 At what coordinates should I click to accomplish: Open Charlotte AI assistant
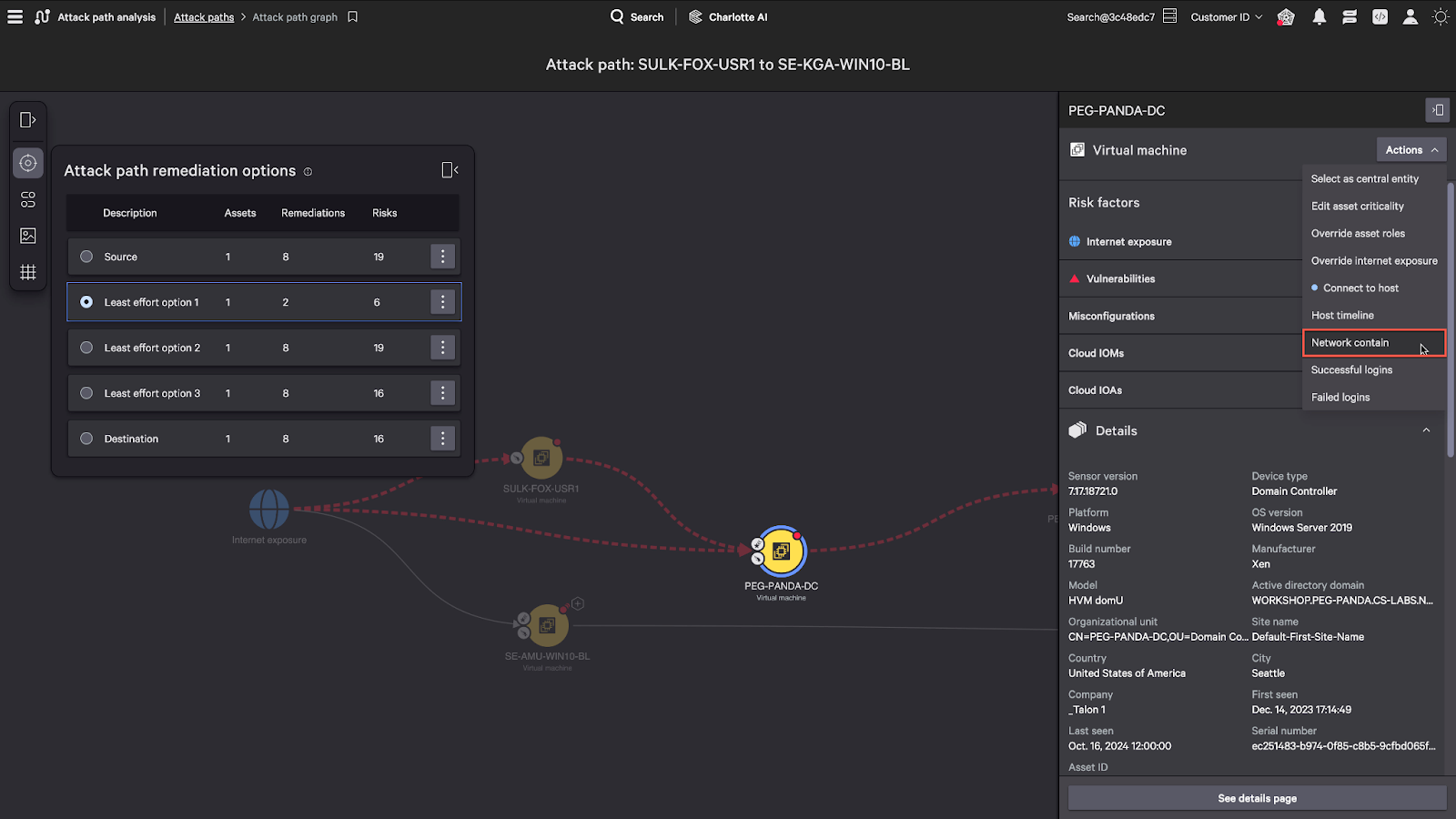pyautogui.click(x=728, y=17)
